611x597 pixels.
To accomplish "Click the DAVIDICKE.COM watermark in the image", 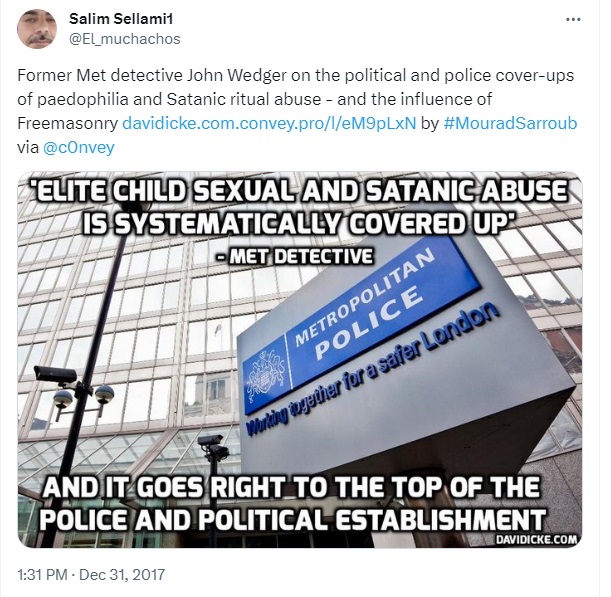I will pyautogui.click(x=537, y=539).
